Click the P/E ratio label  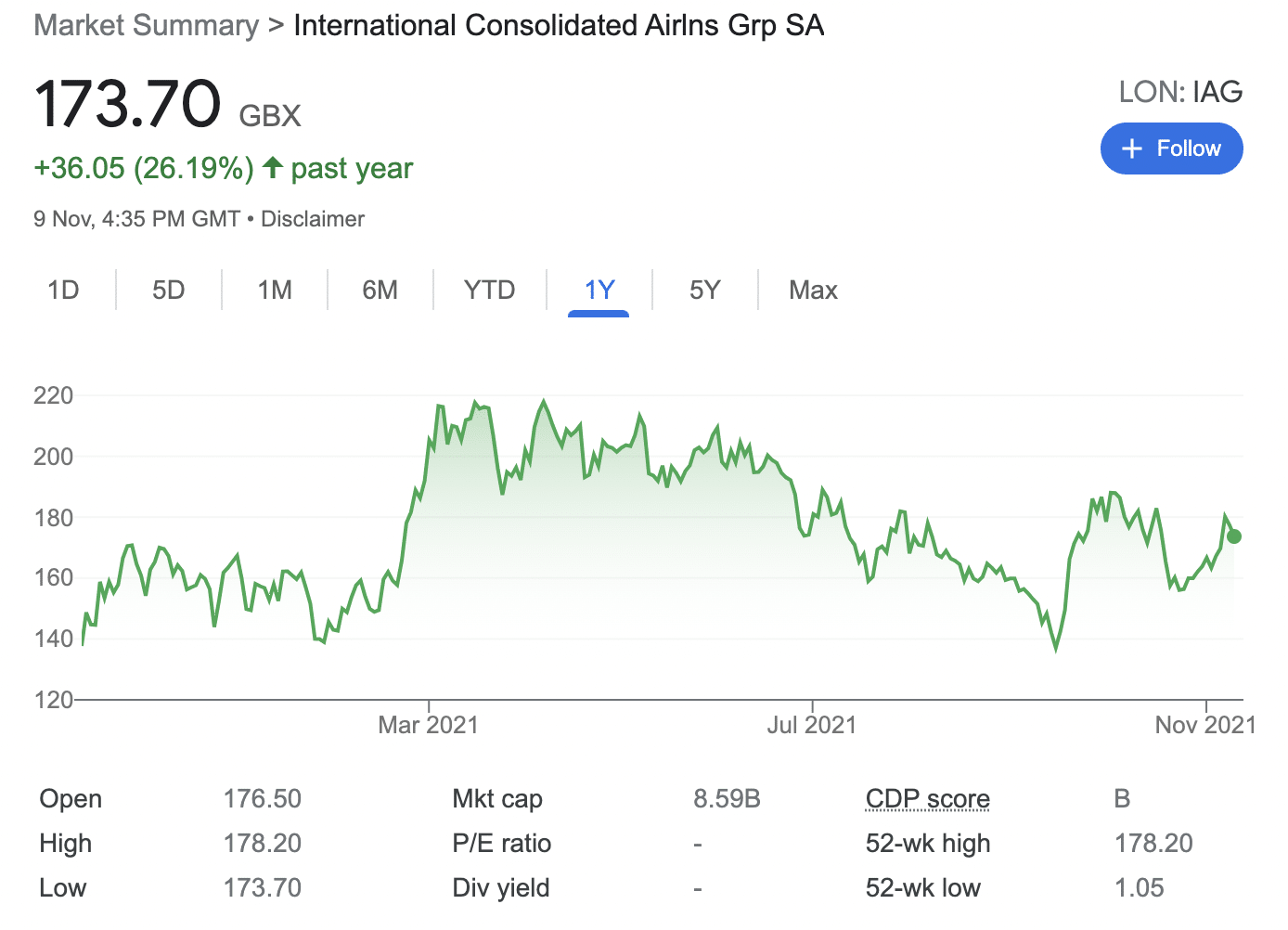[x=502, y=844]
